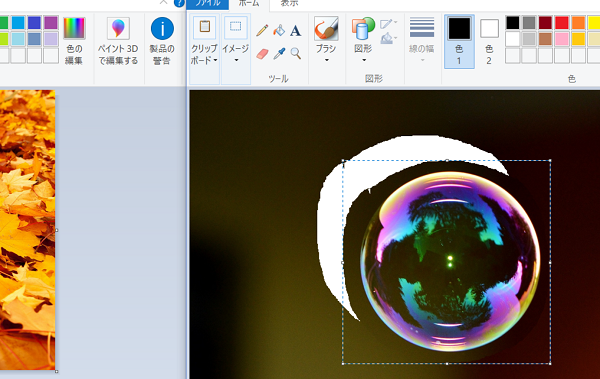This screenshot has width=600, height=379.
Task: Pick the brown palette swatch
Action: point(546,39)
